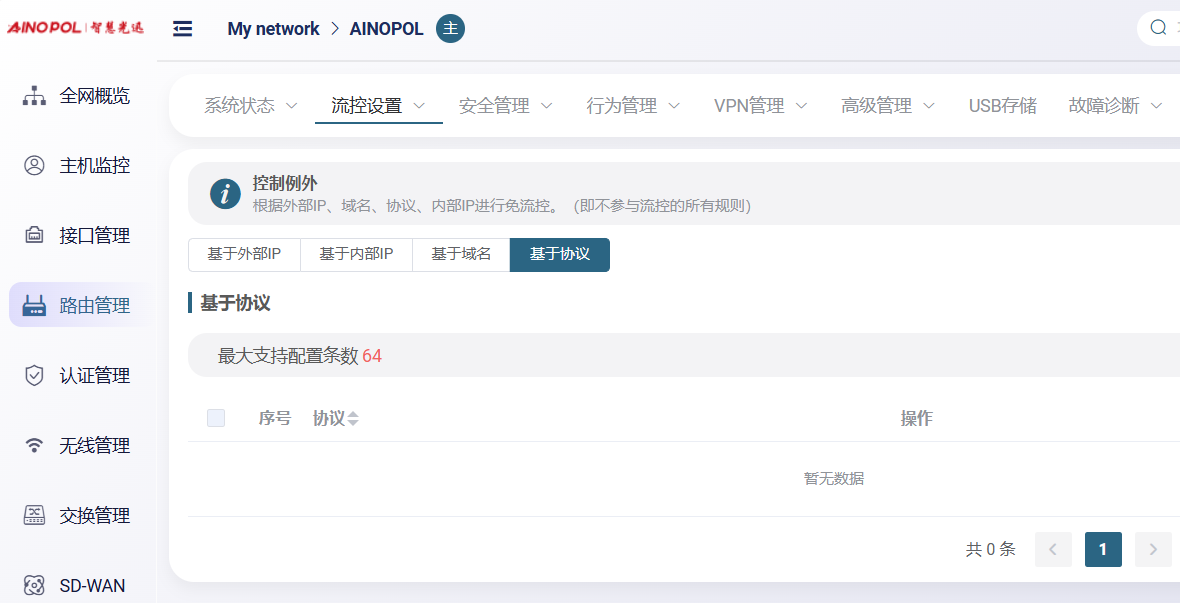Switch to the 基于域名 tab

click(461, 255)
